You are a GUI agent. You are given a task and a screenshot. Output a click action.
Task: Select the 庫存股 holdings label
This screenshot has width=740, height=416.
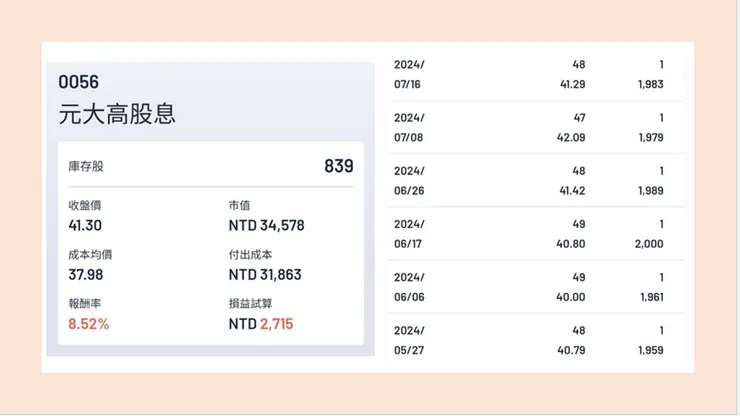point(86,166)
